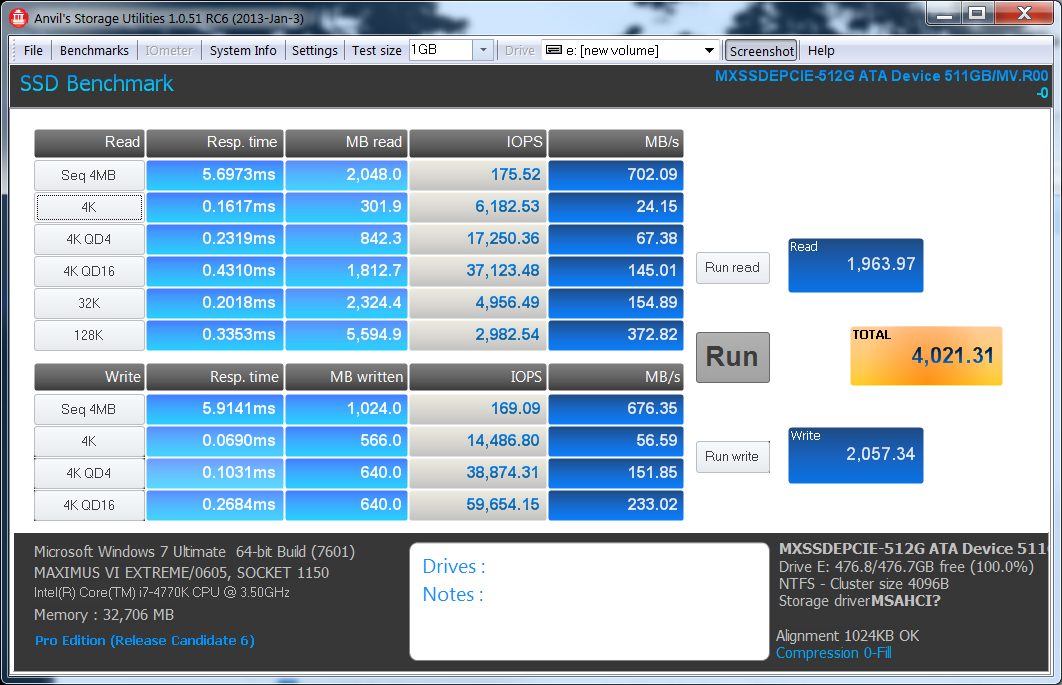This screenshot has height=685, width=1062.
Task: Click the Compression 0-Fill link
Action: tap(833, 653)
